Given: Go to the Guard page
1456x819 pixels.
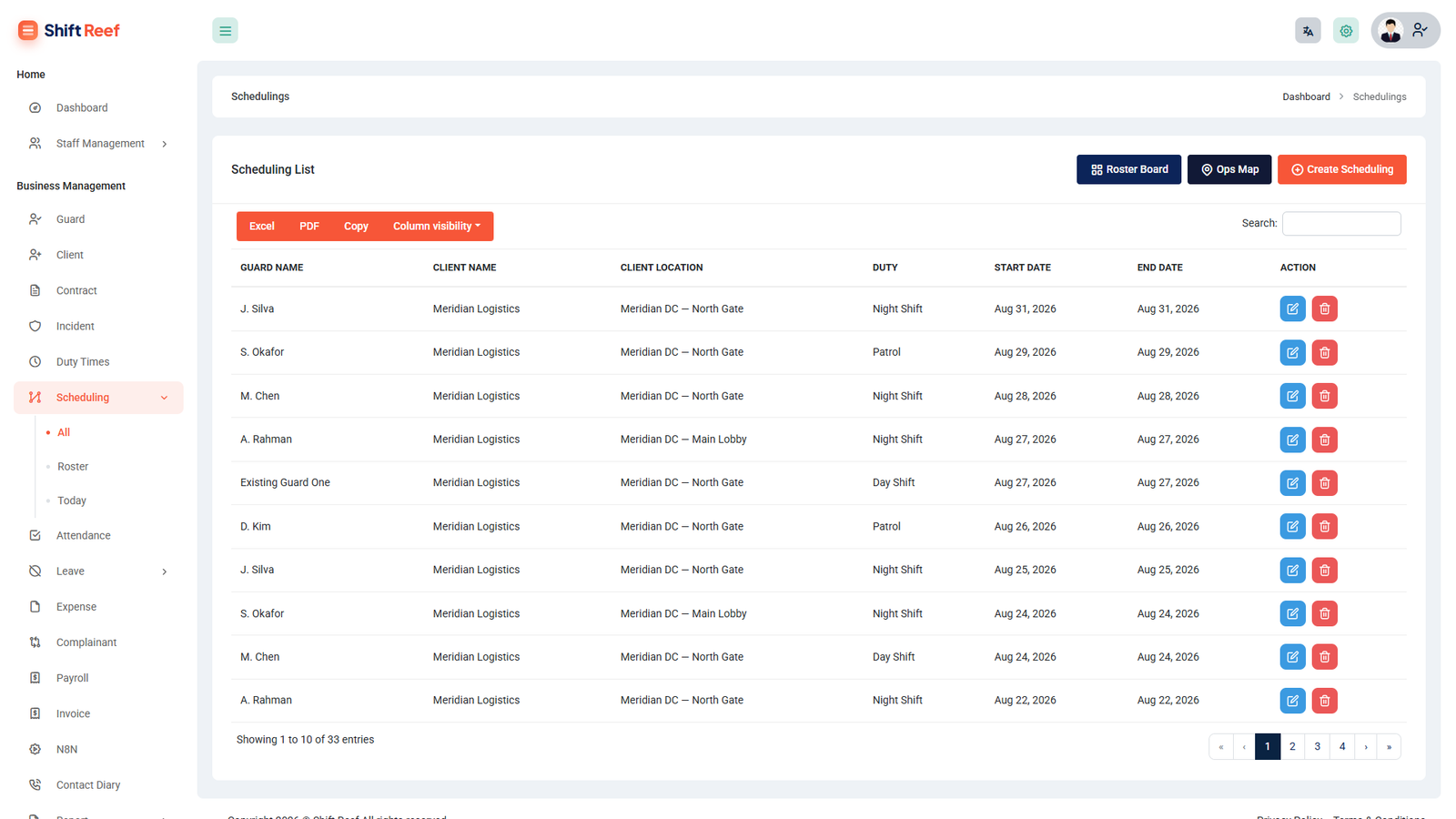Looking at the screenshot, I should [98, 219].
